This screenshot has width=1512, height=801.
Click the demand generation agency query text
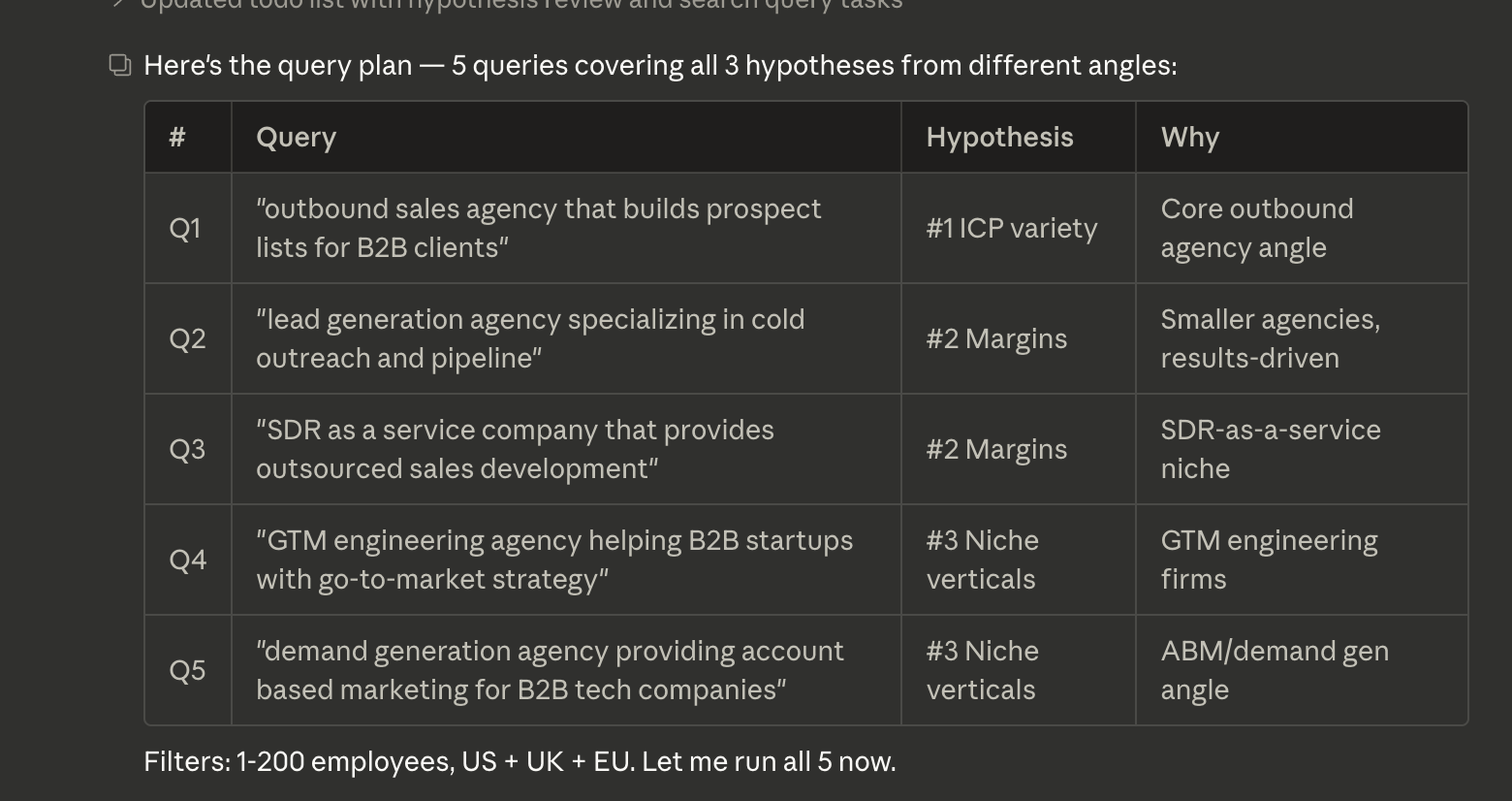pyautogui.click(x=550, y=671)
